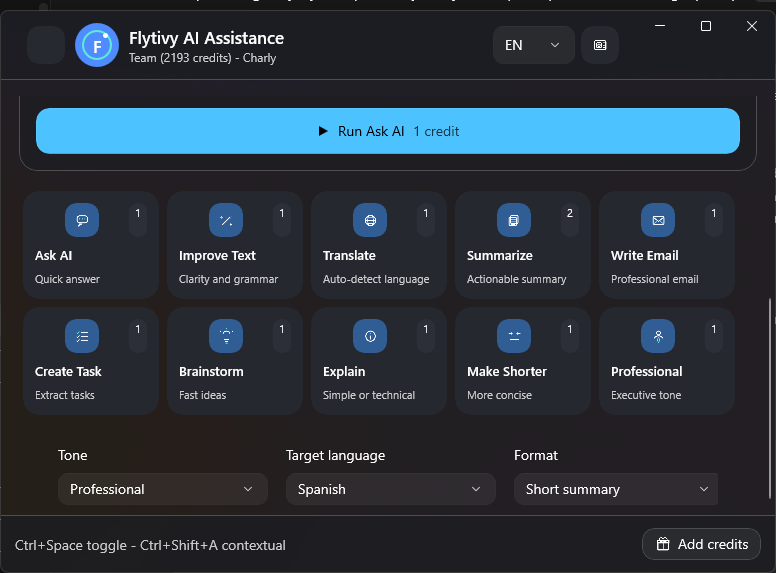Select the Brainstorm title text
Screen dimensions: 776x573
click(211, 372)
